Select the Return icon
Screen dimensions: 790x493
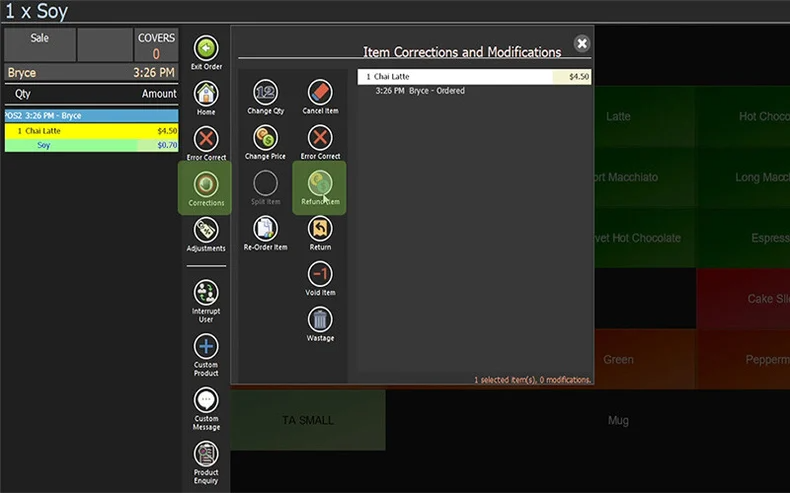(x=320, y=229)
